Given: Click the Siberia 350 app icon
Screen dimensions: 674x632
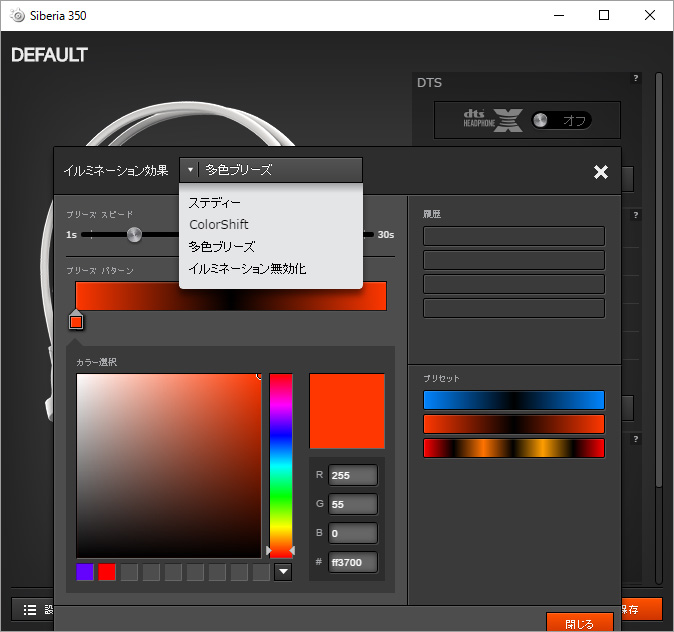Looking at the screenshot, I should tap(18, 15).
